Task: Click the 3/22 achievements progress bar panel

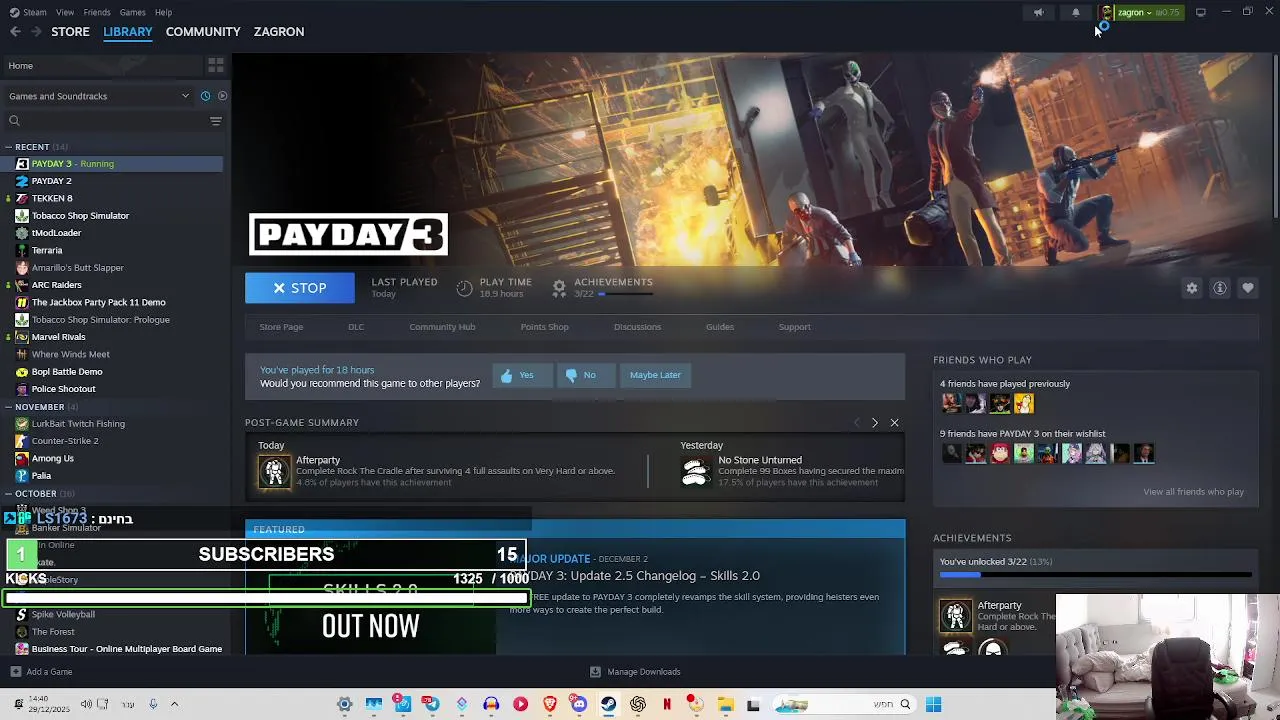Action: [1096, 575]
